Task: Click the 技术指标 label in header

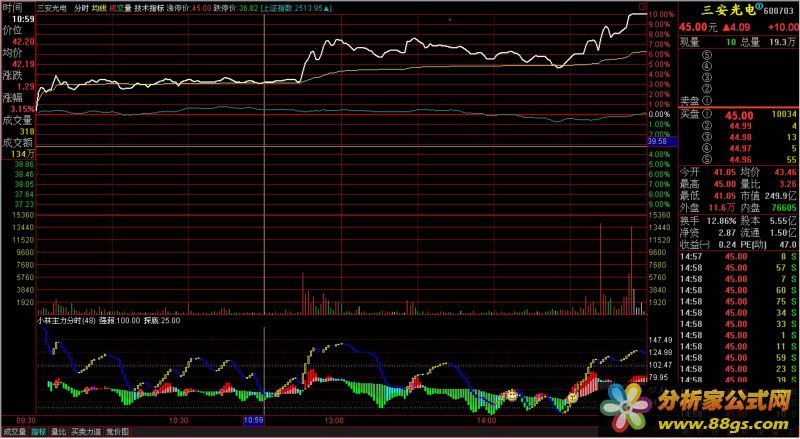Action: coord(149,8)
